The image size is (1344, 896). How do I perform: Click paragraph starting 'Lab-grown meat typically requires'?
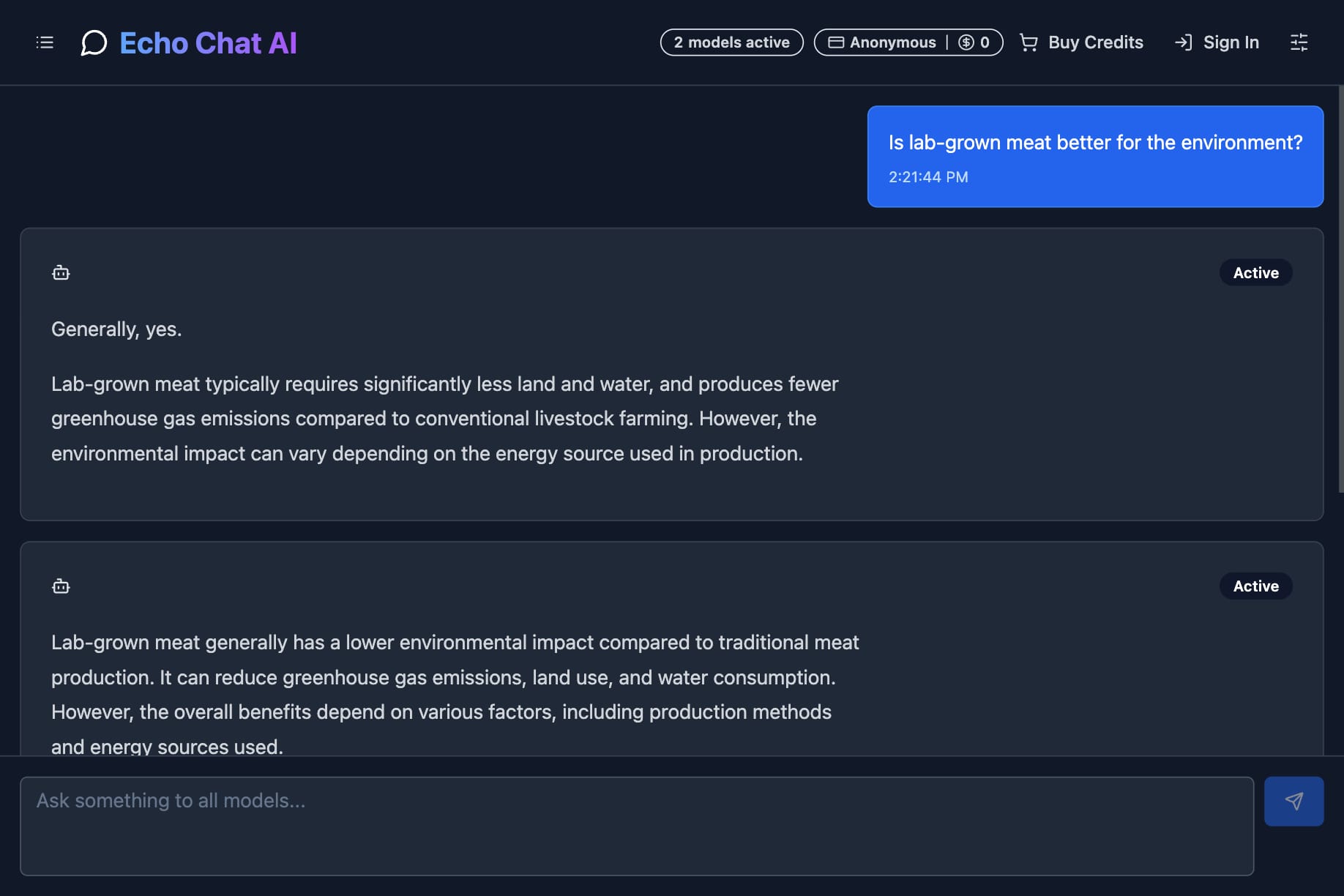[x=445, y=419]
